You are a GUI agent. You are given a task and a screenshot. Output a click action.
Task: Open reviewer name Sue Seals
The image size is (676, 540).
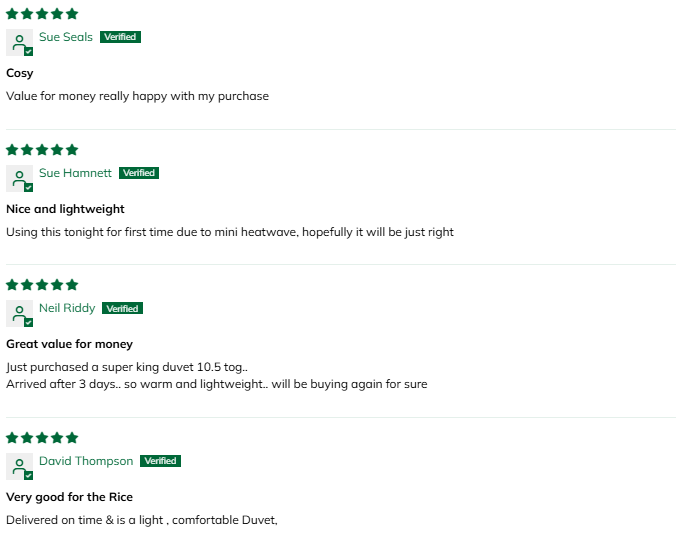(66, 37)
